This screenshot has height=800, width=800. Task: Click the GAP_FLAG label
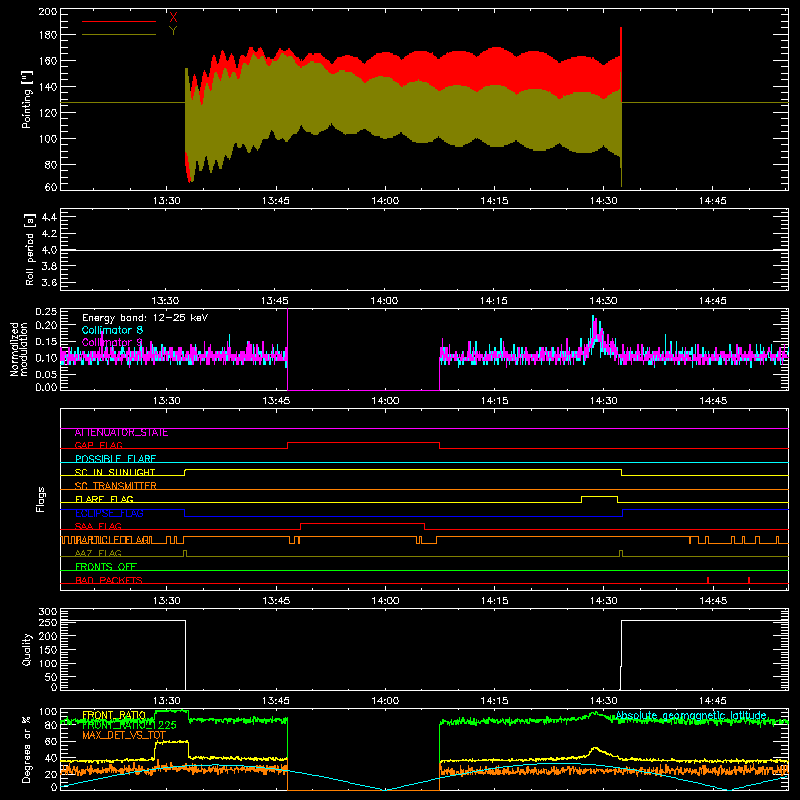(98, 446)
